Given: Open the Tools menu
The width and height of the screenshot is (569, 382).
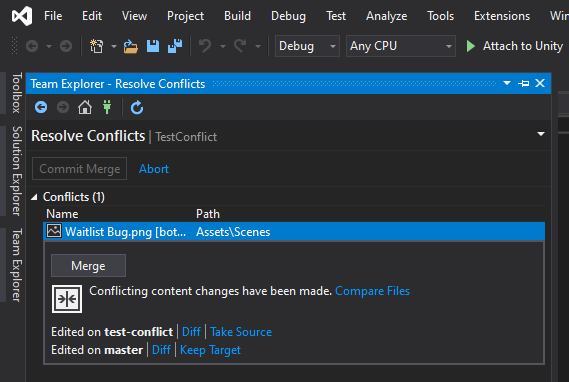Looking at the screenshot, I should tap(441, 16).
